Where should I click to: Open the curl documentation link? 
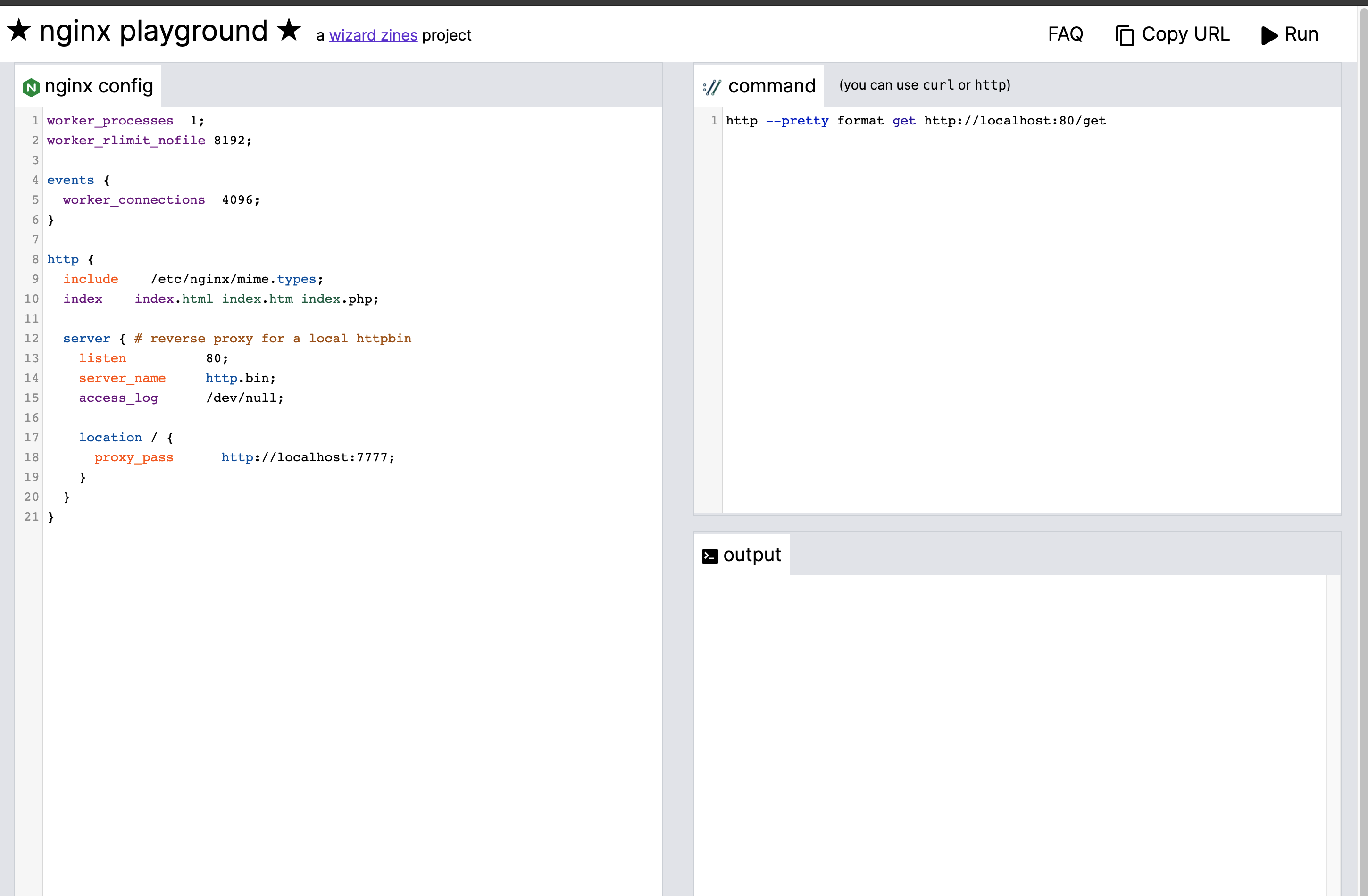[x=937, y=85]
